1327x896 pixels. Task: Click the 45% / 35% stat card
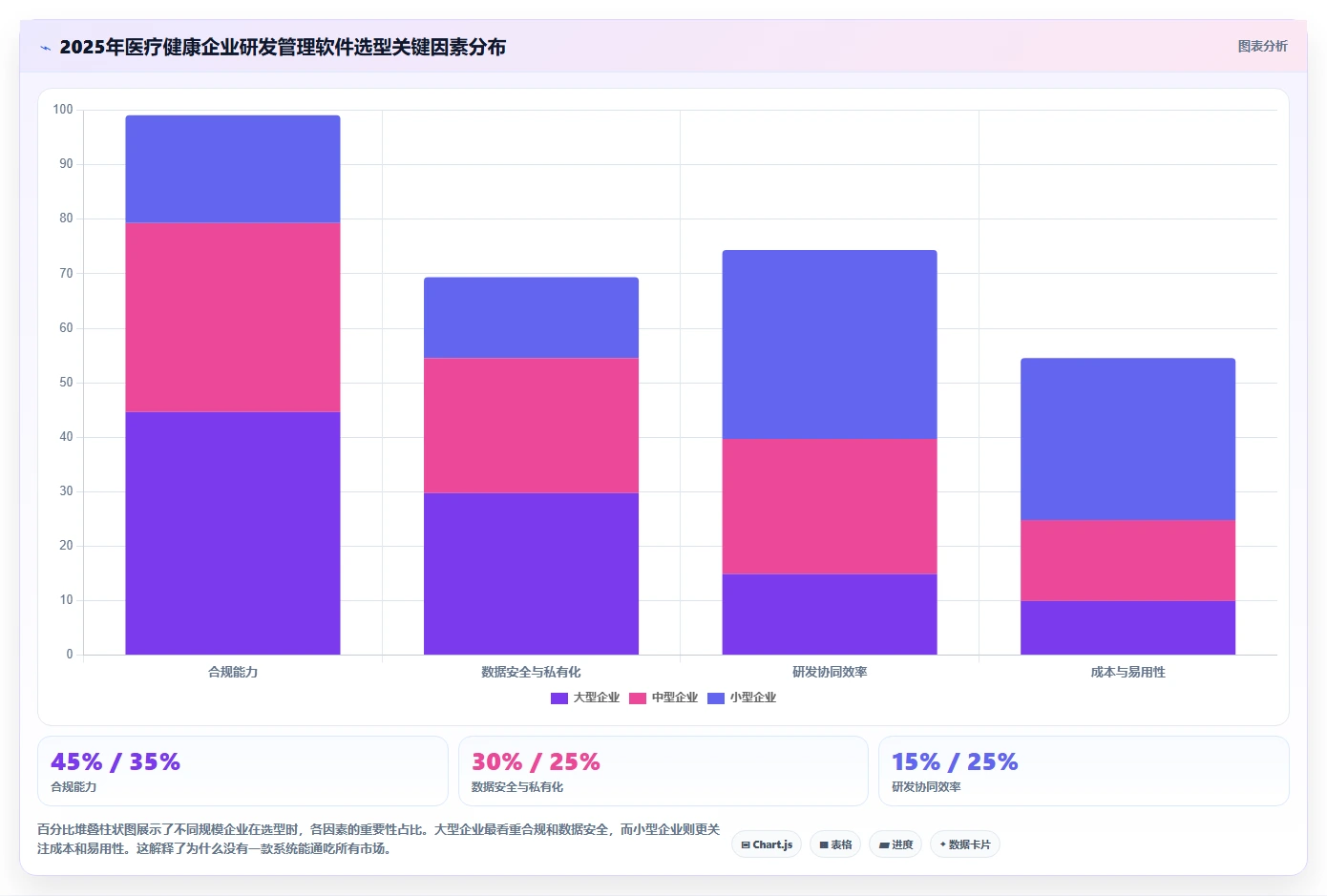pyautogui.click(x=242, y=771)
